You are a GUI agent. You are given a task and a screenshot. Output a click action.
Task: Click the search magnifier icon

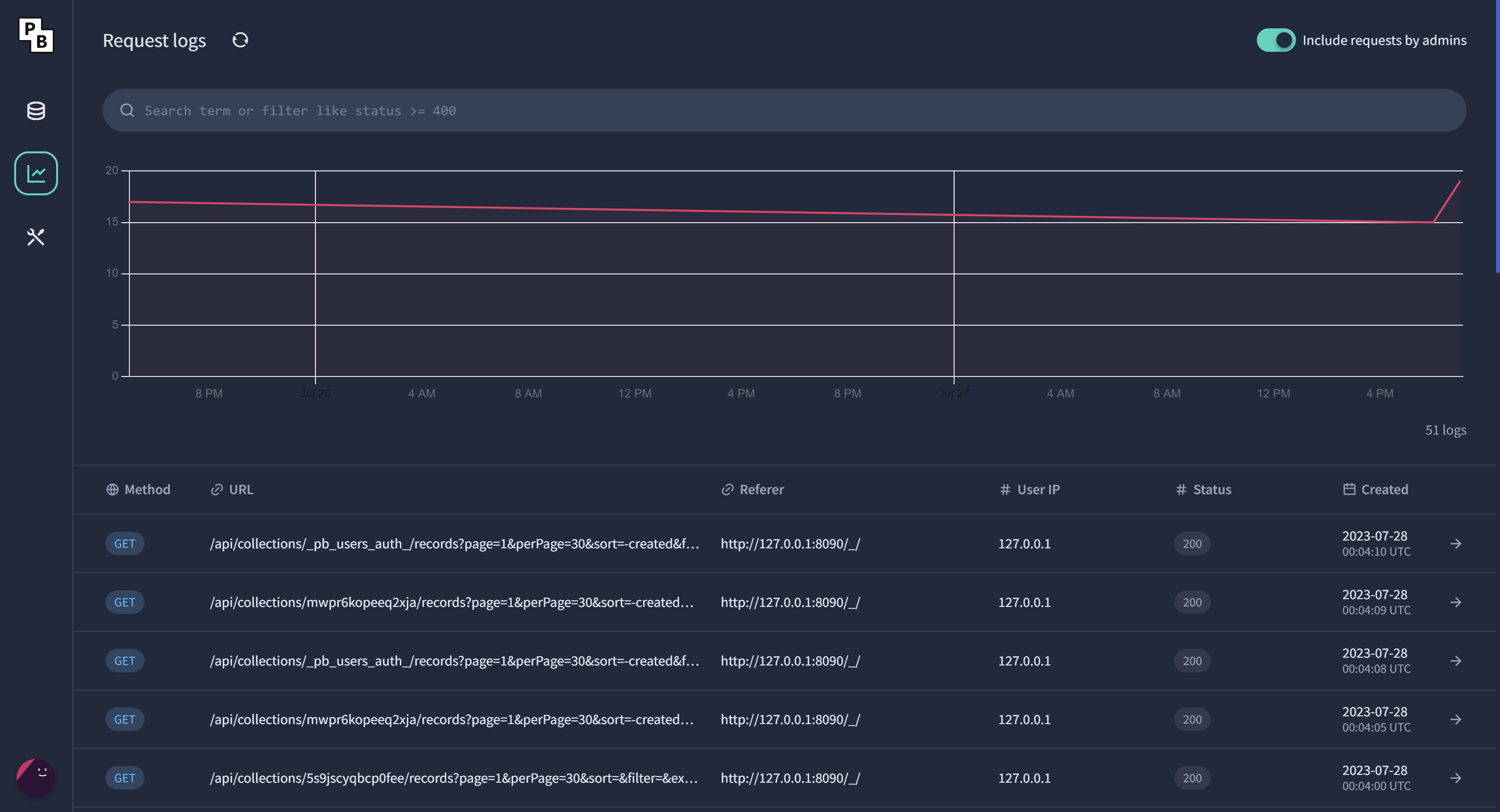click(x=127, y=110)
